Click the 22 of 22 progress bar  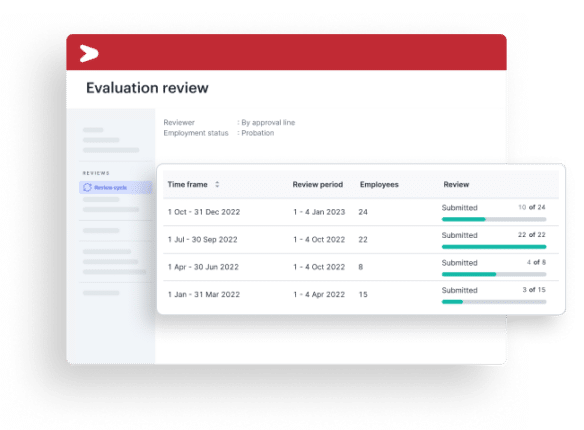click(x=494, y=247)
